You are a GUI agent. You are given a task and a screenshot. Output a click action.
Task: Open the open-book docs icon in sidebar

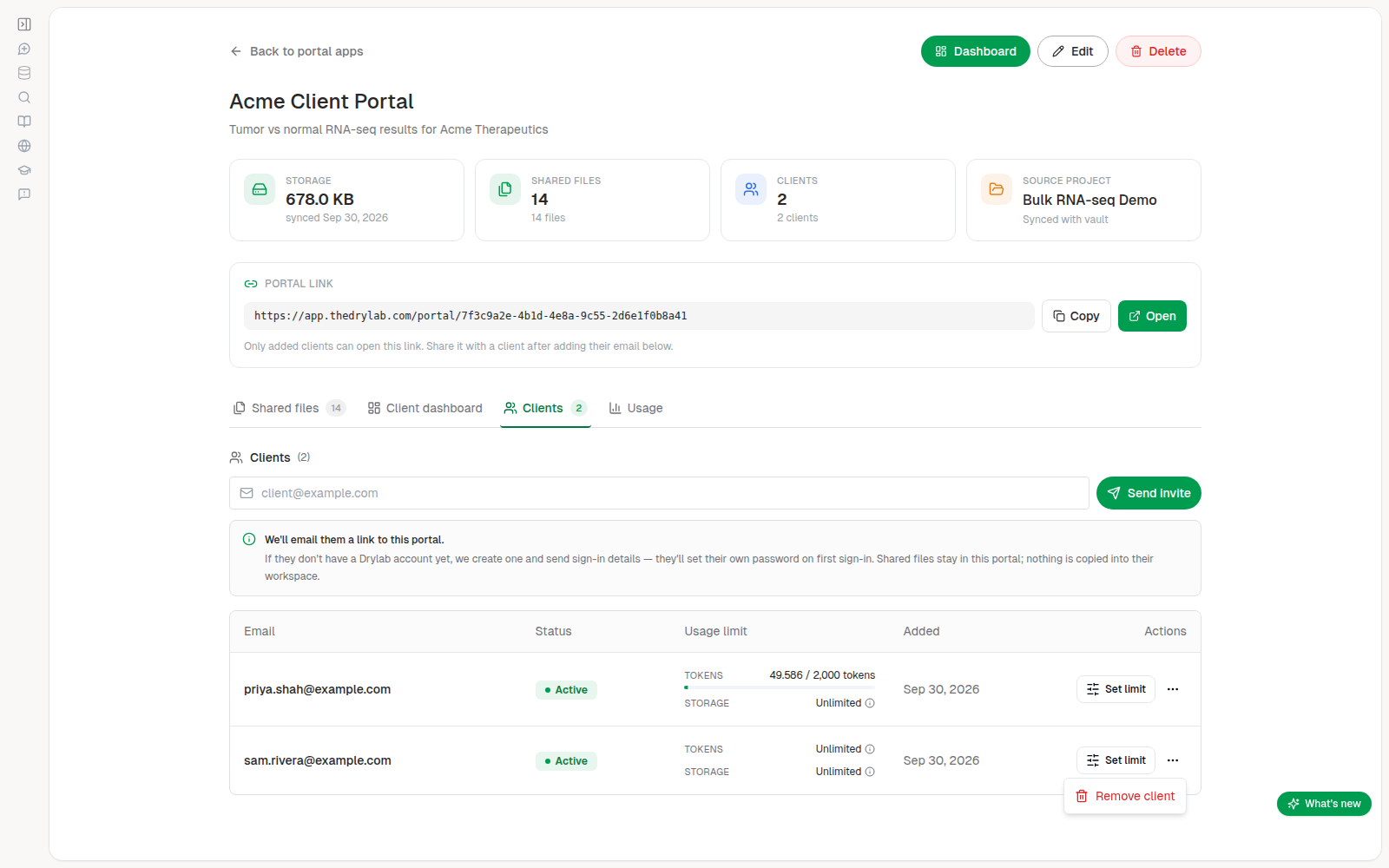tap(24, 122)
